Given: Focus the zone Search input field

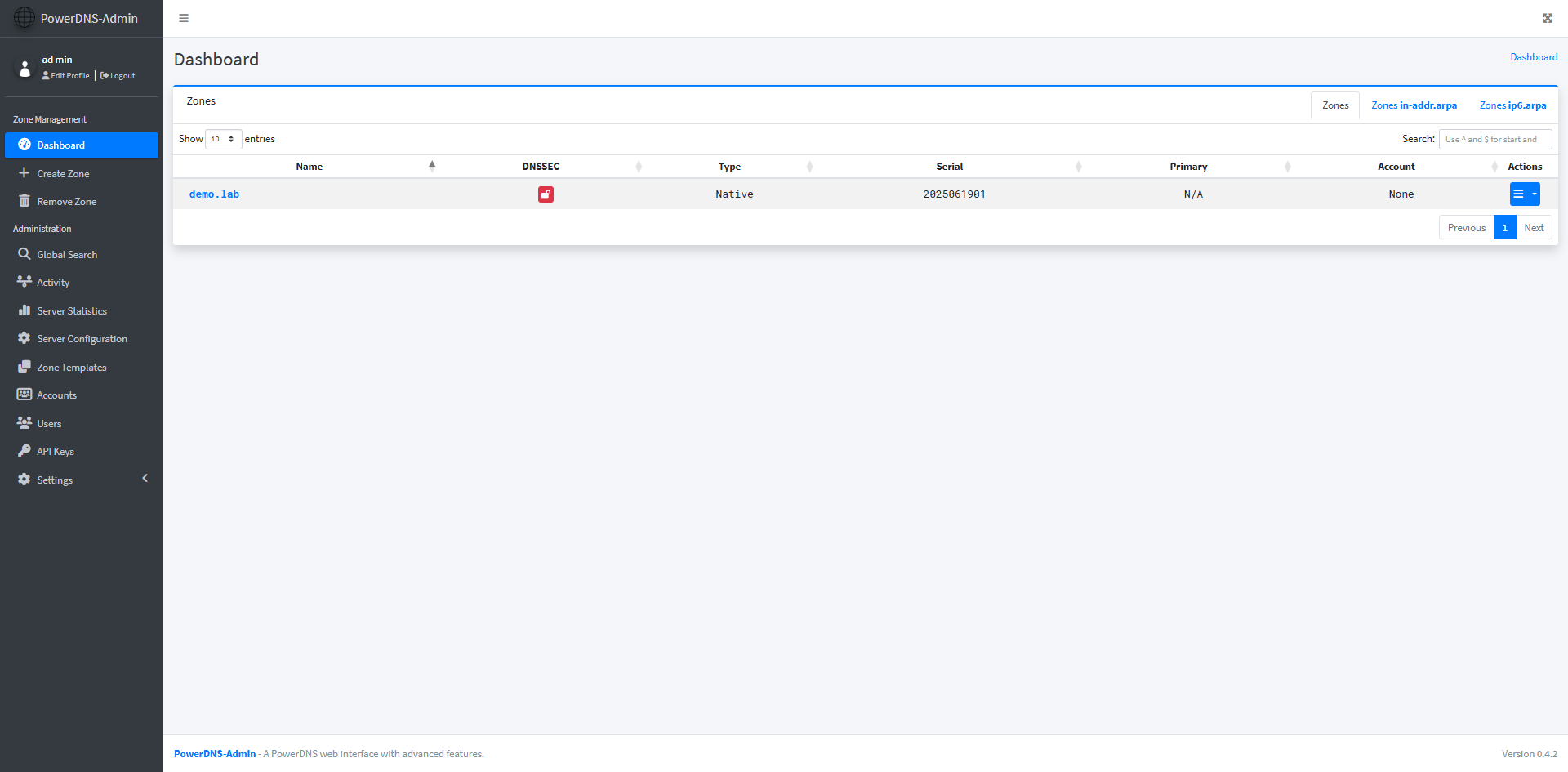Looking at the screenshot, I should [x=1494, y=139].
